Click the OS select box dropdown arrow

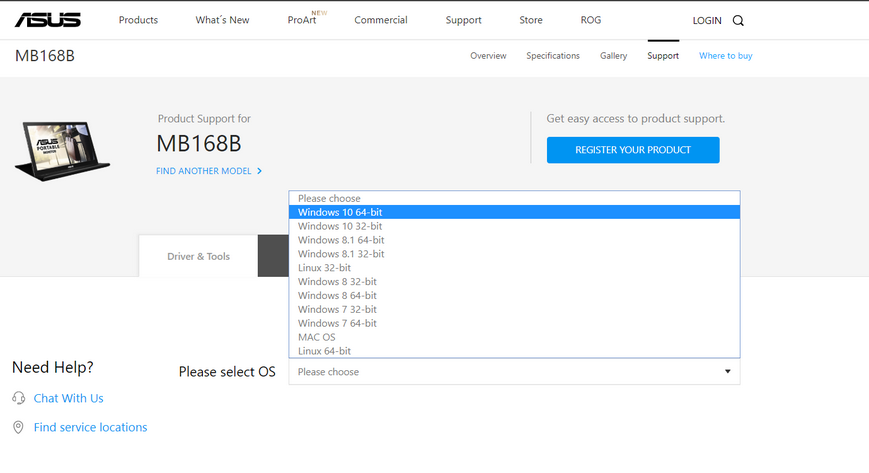click(728, 372)
